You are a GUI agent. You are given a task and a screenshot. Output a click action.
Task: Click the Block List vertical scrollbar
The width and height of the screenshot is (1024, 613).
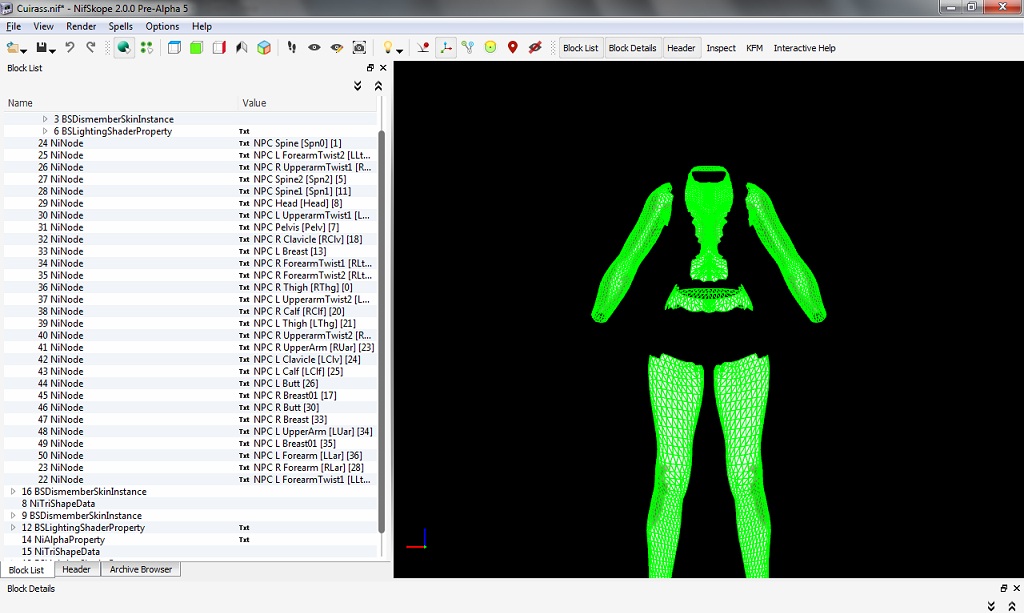(381, 330)
